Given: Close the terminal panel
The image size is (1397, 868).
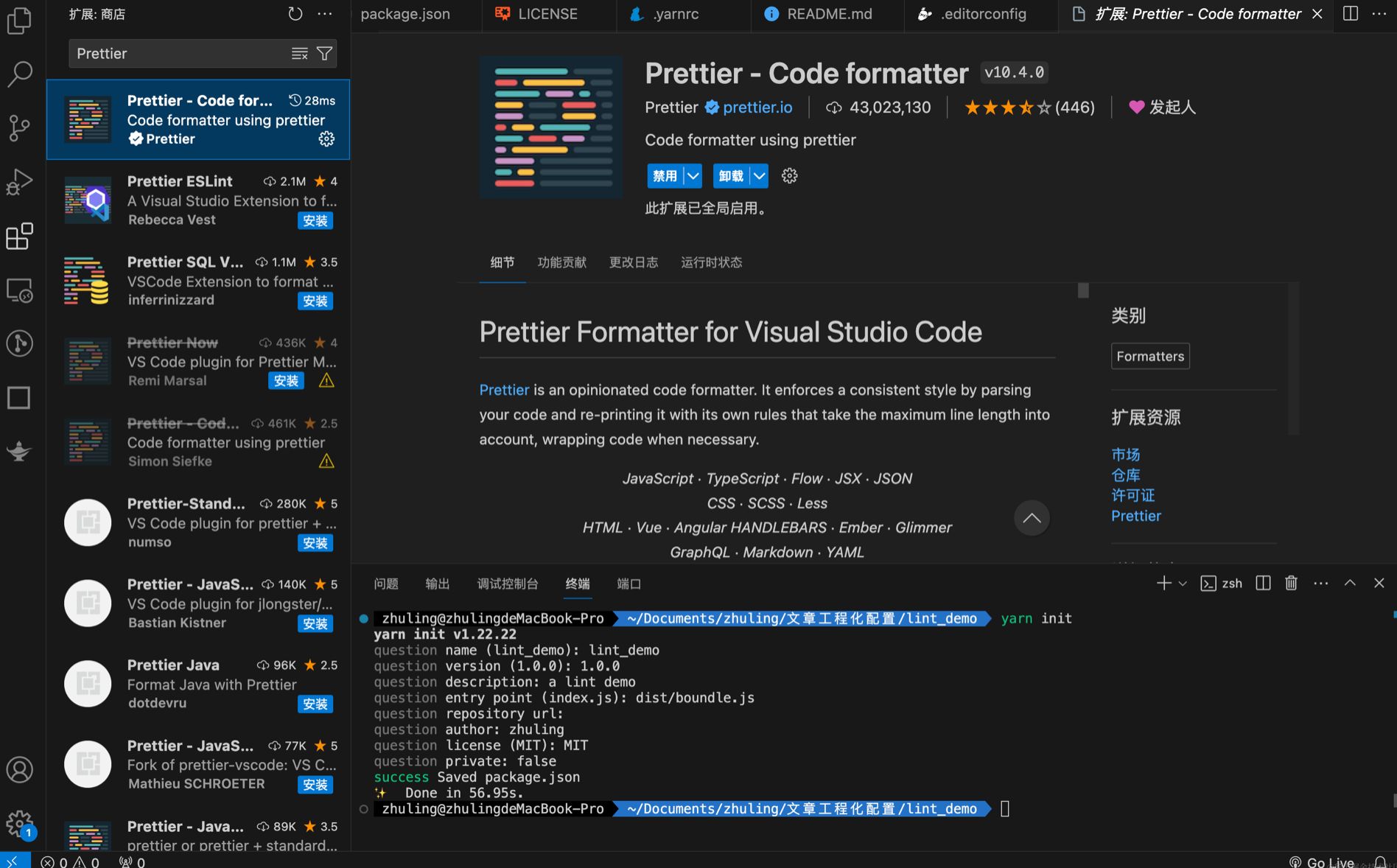Looking at the screenshot, I should click(x=1379, y=584).
